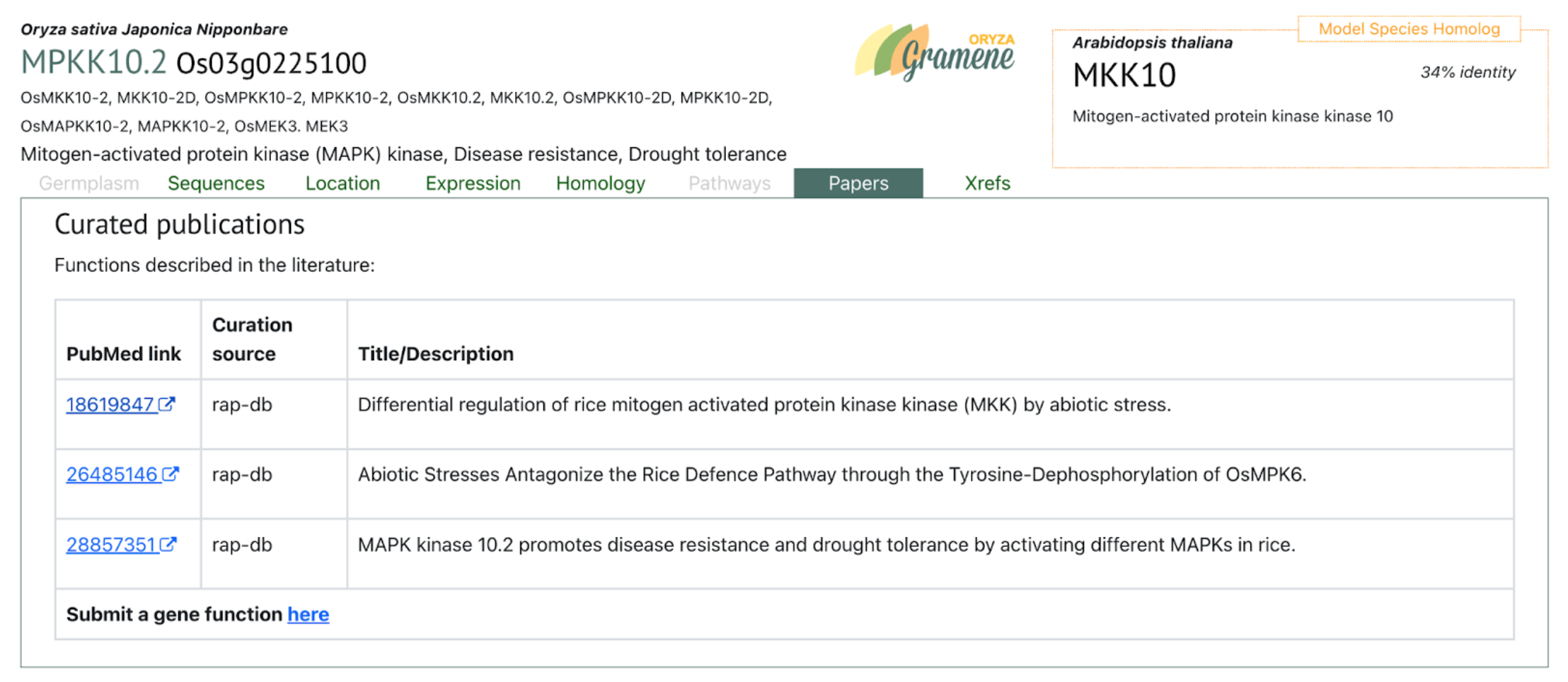Screen dimensions: 1568x682
Task: Click the Os03g0225100 gene identifier
Action: click(271, 64)
